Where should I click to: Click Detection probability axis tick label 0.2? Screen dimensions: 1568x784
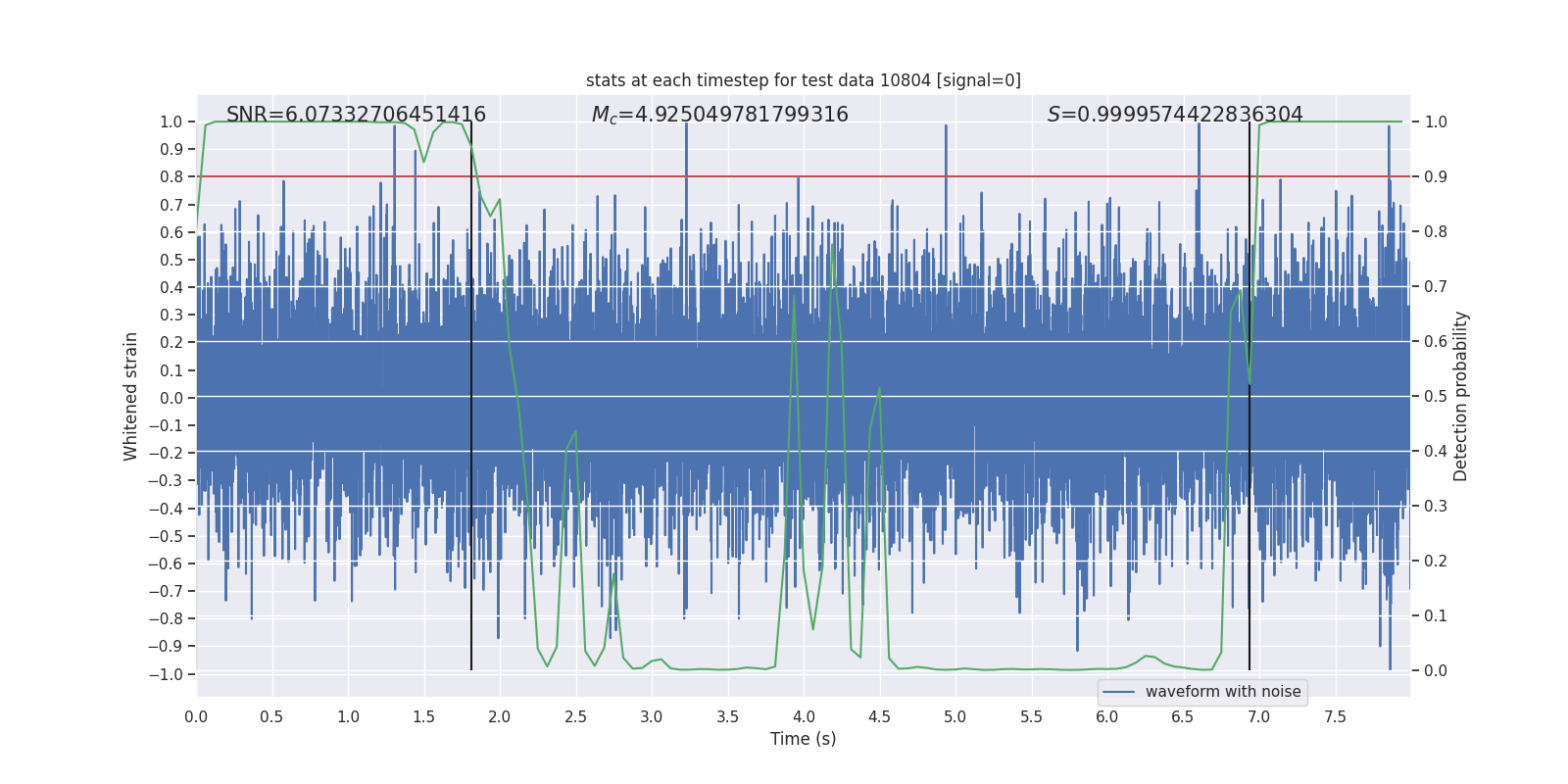[x=1436, y=562]
